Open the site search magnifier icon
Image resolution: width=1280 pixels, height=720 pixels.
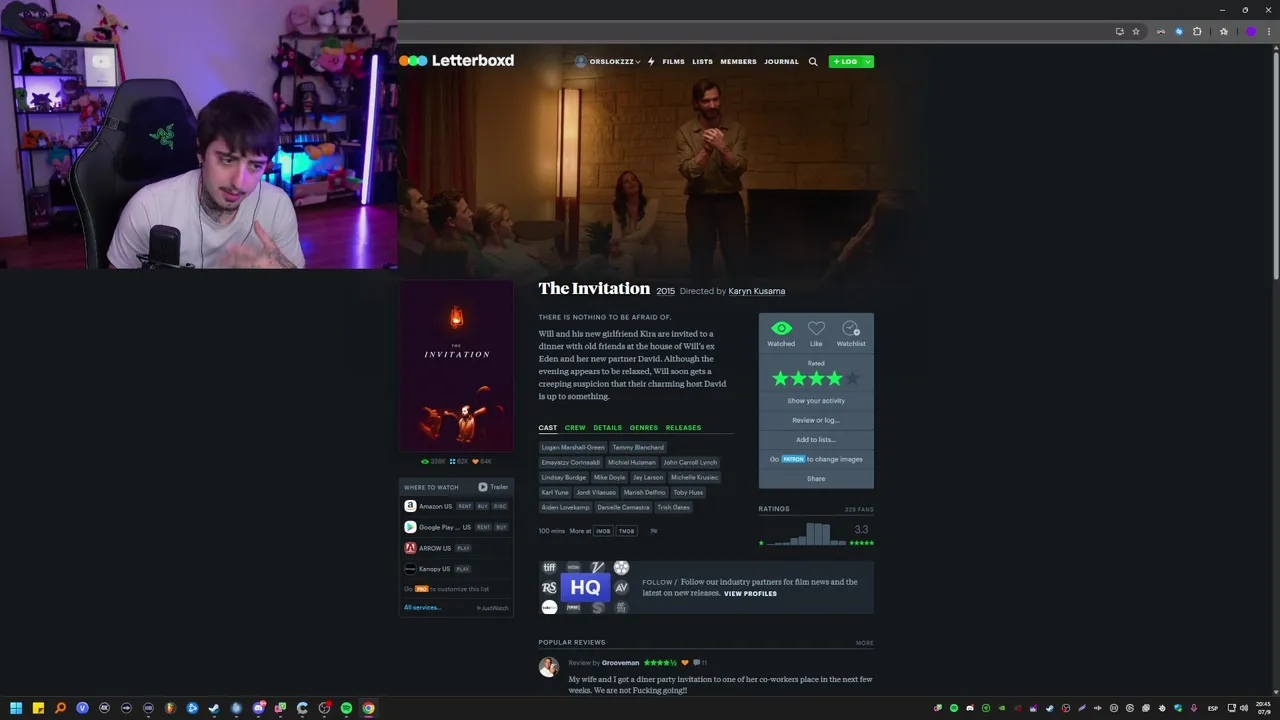(x=813, y=62)
